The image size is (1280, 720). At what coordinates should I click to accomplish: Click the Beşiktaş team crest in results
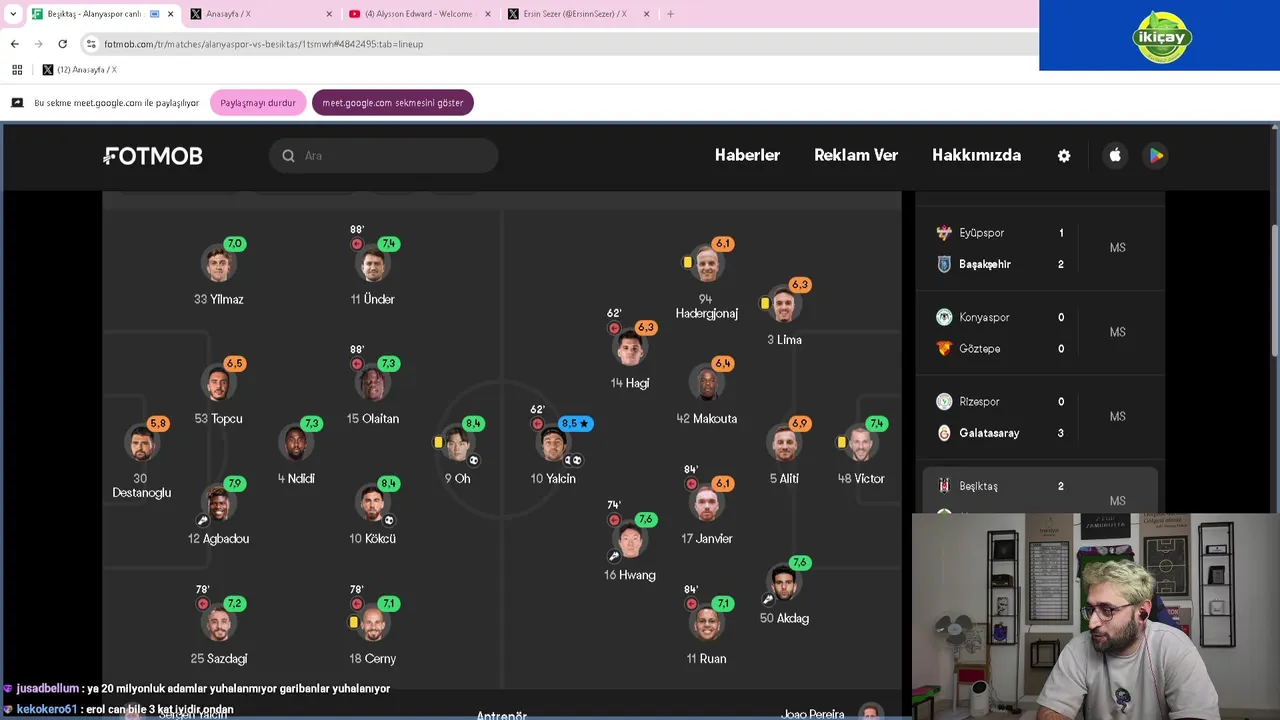pyautogui.click(x=944, y=486)
